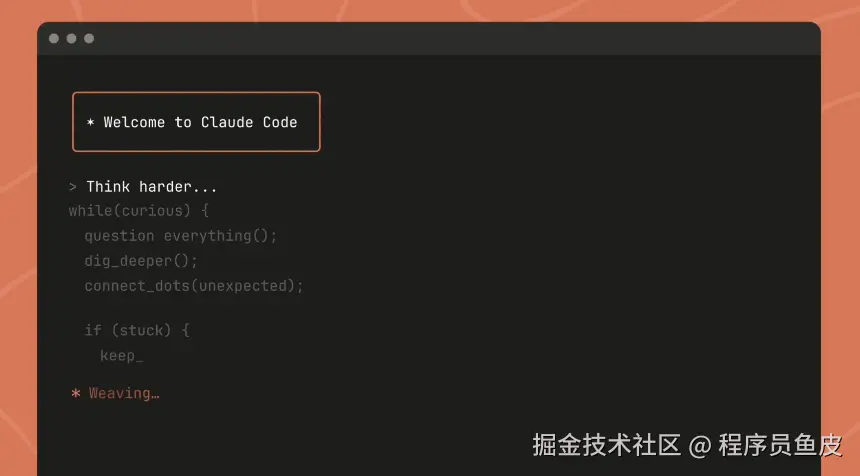Click the dig_deeper(); code line
860x476 pixels.
141,261
